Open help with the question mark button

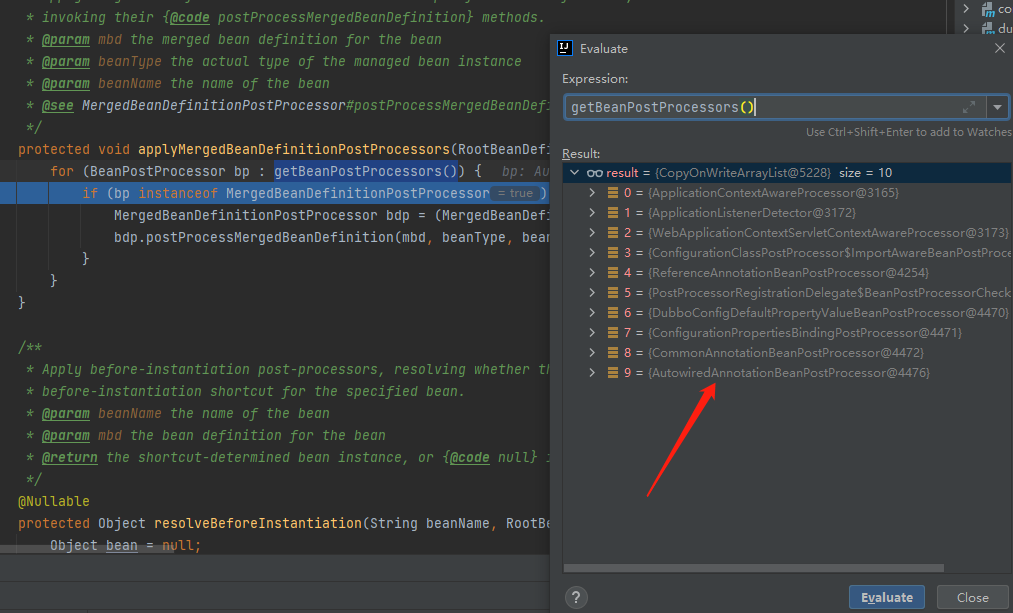[x=576, y=597]
